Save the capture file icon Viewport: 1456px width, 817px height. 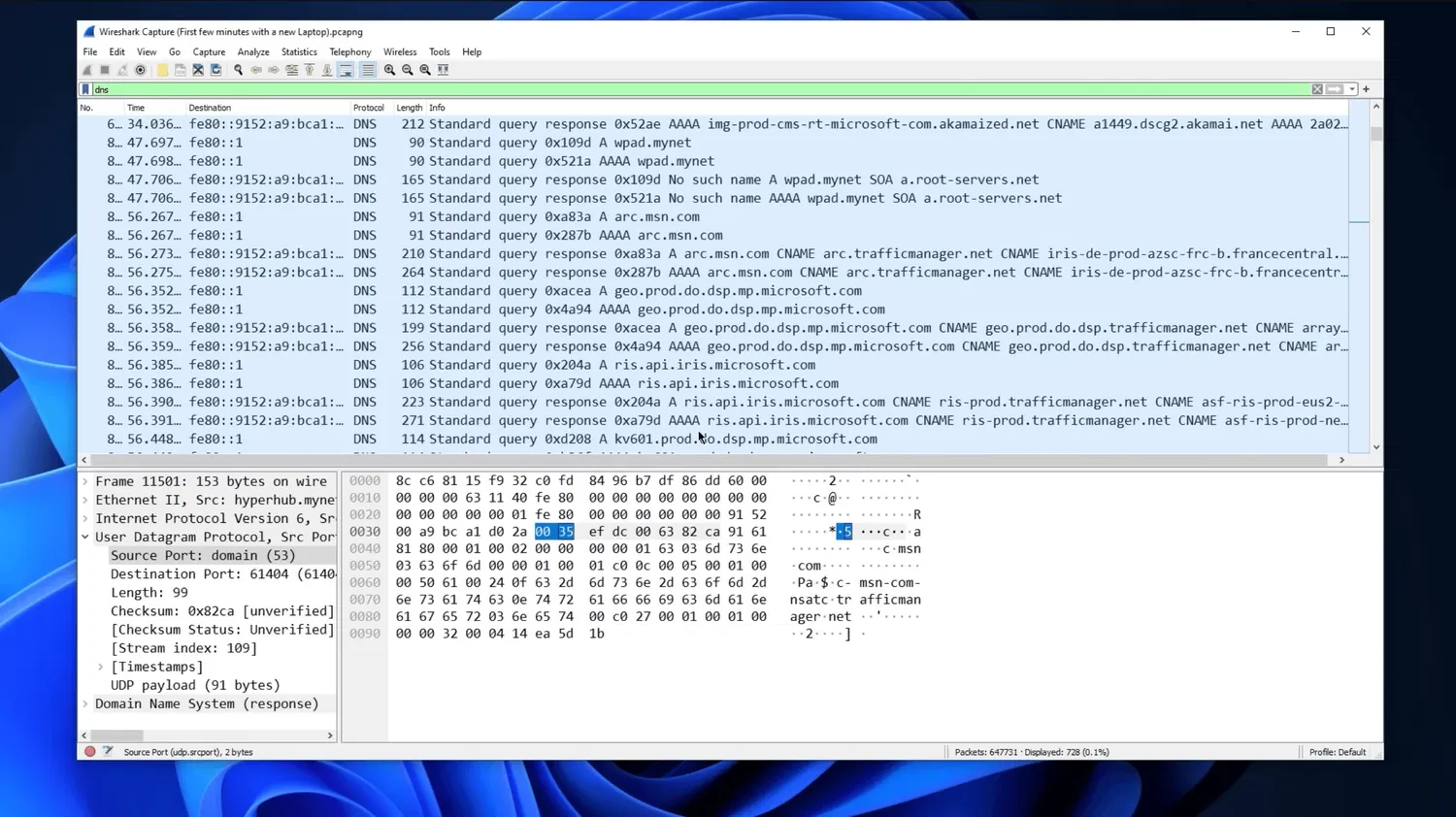pos(181,70)
